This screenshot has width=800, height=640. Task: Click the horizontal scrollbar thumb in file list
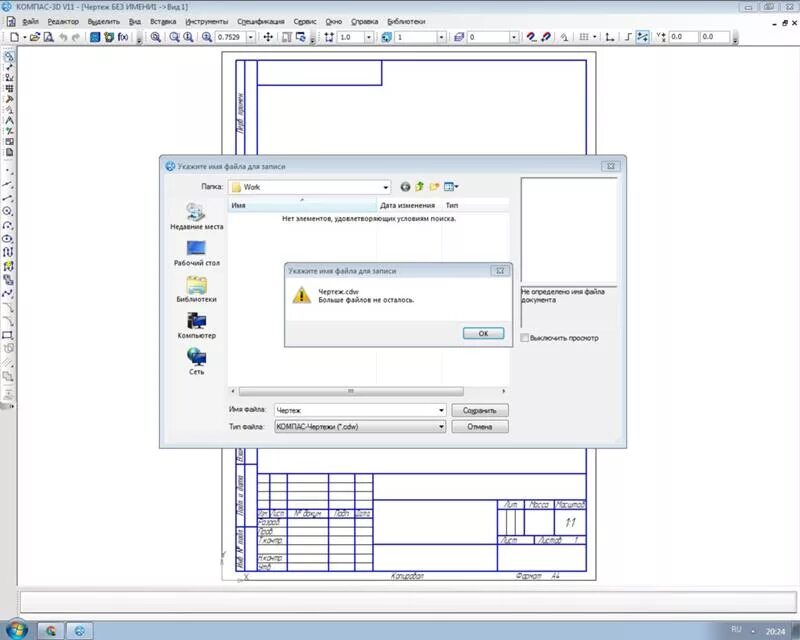coord(351,391)
